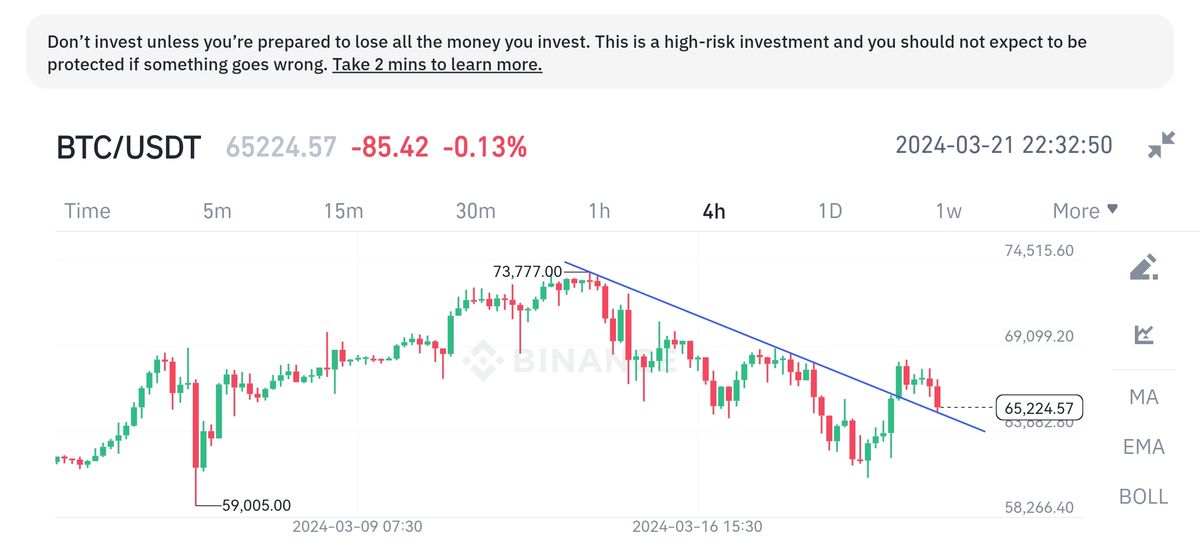Open the chart indicators icon
The height and width of the screenshot is (554, 1200).
[1144, 335]
